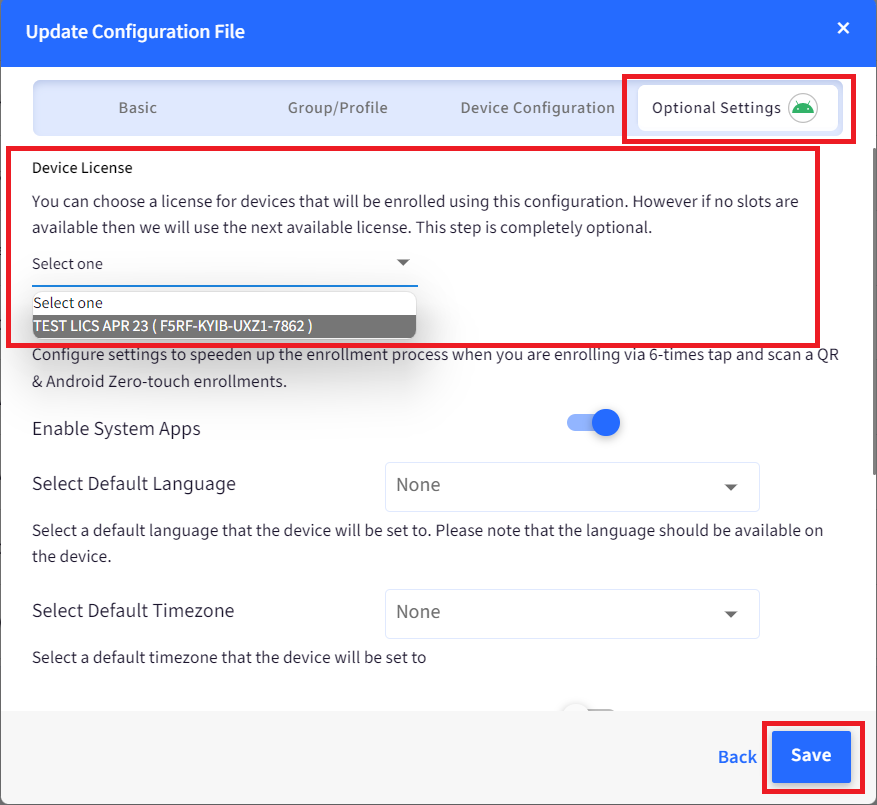Pick TEST LICS APR 23 license option
877x805 pixels.
tap(224, 326)
